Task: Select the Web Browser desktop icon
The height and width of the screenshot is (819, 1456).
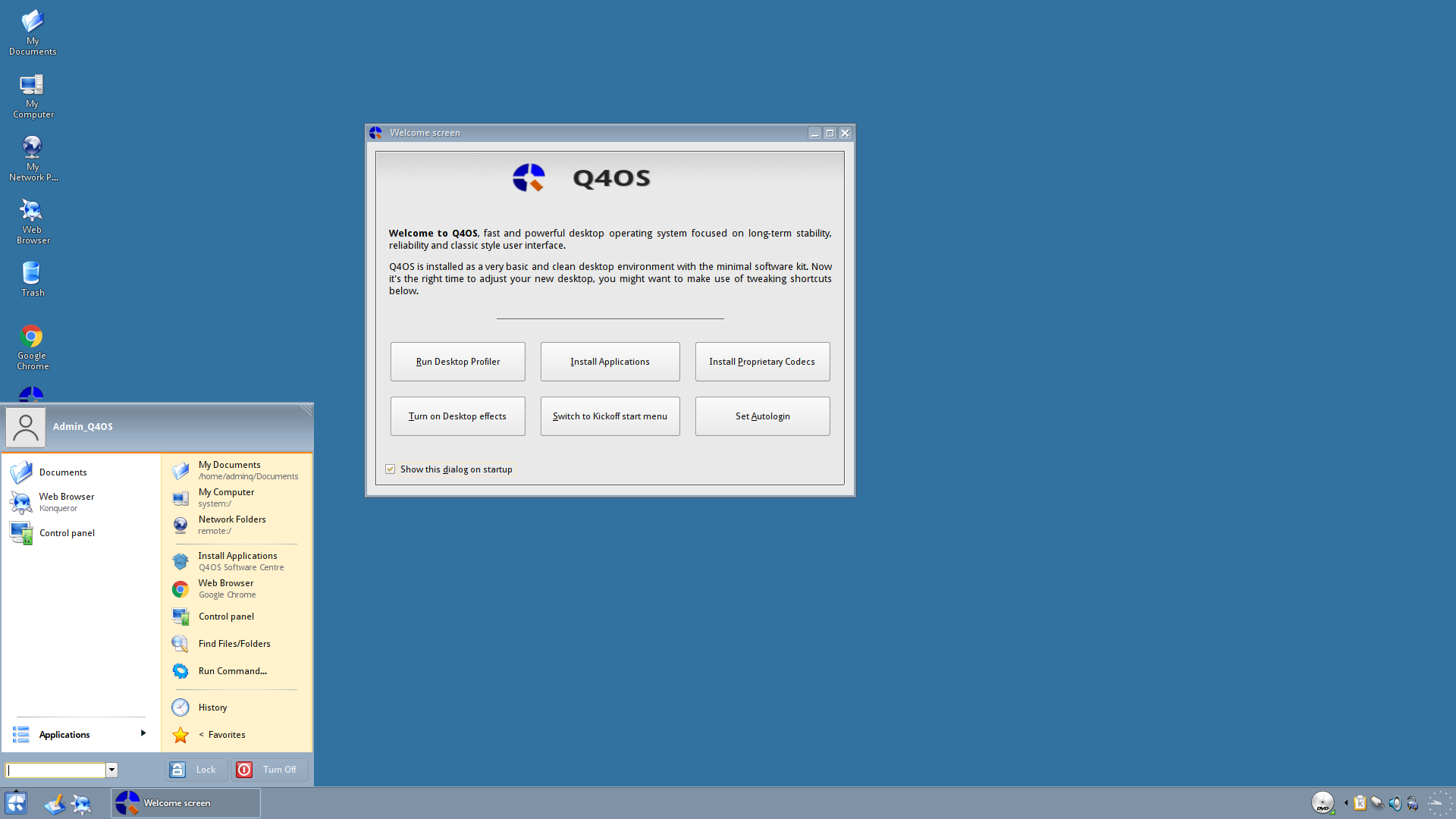Action: tap(33, 221)
